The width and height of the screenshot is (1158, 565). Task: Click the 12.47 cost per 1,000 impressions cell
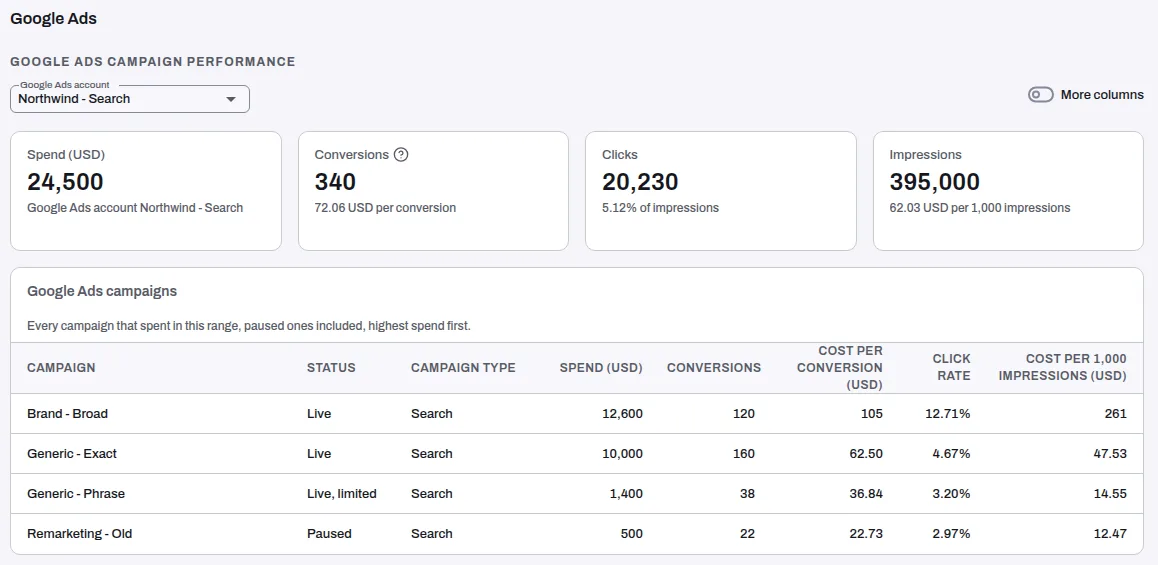pos(1110,533)
